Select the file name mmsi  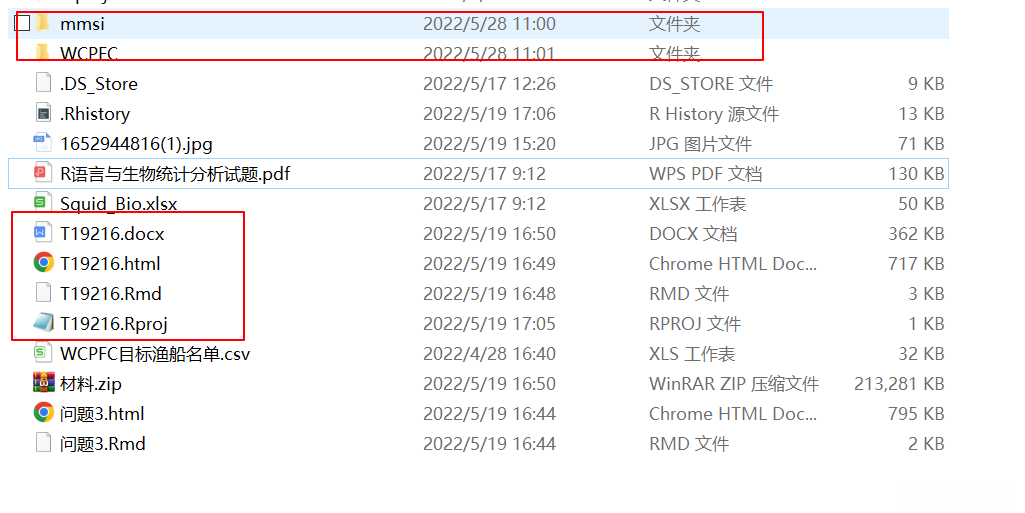coord(82,24)
